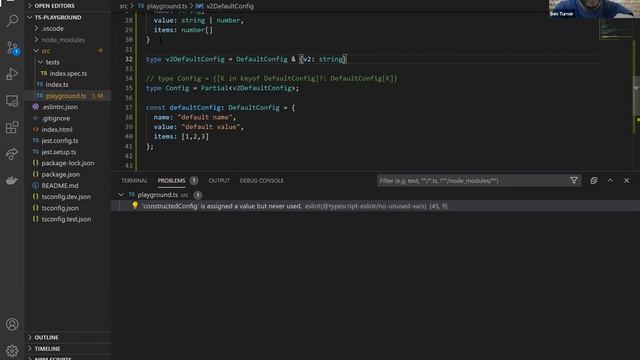Open package.json file
This screenshot has width=640, height=360.
click(x=60, y=174)
